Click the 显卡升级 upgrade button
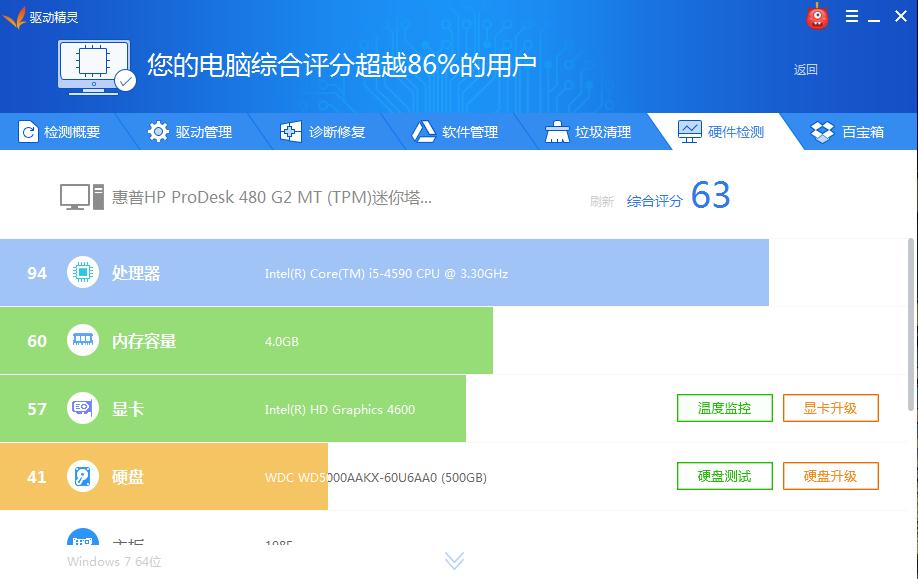This screenshot has width=918, height=579. [831, 408]
